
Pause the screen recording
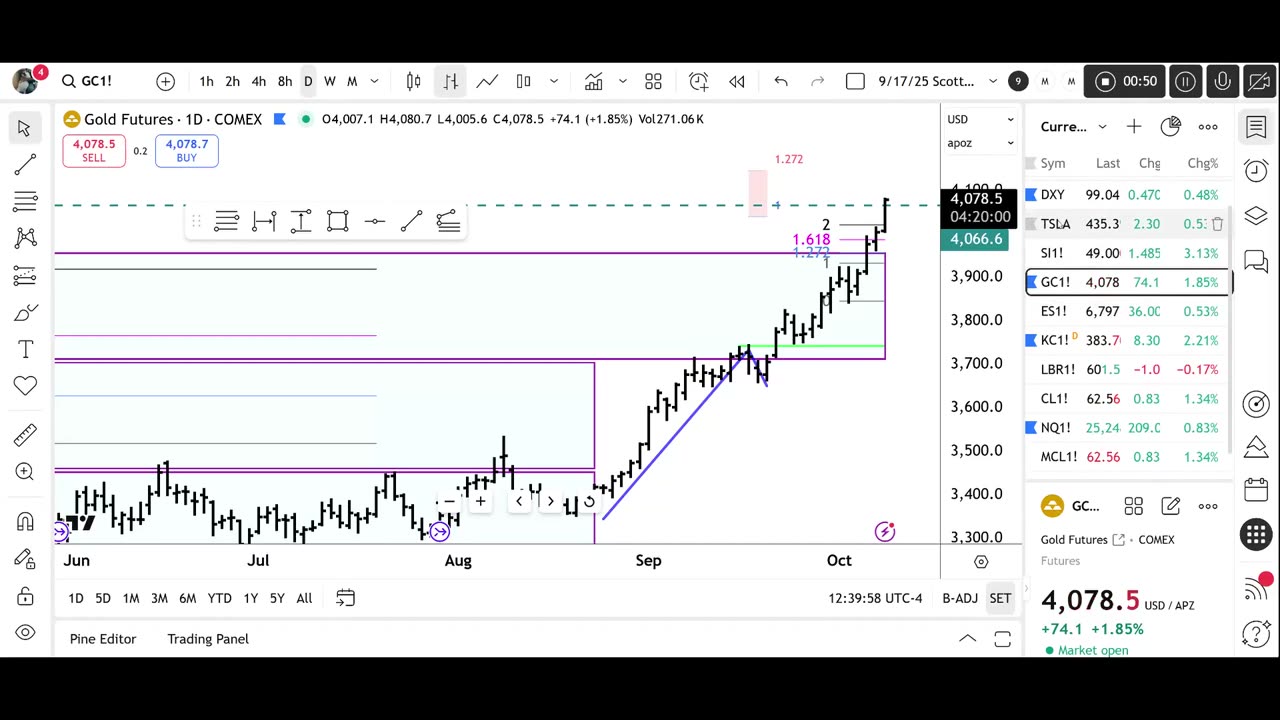coord(1185,81)
